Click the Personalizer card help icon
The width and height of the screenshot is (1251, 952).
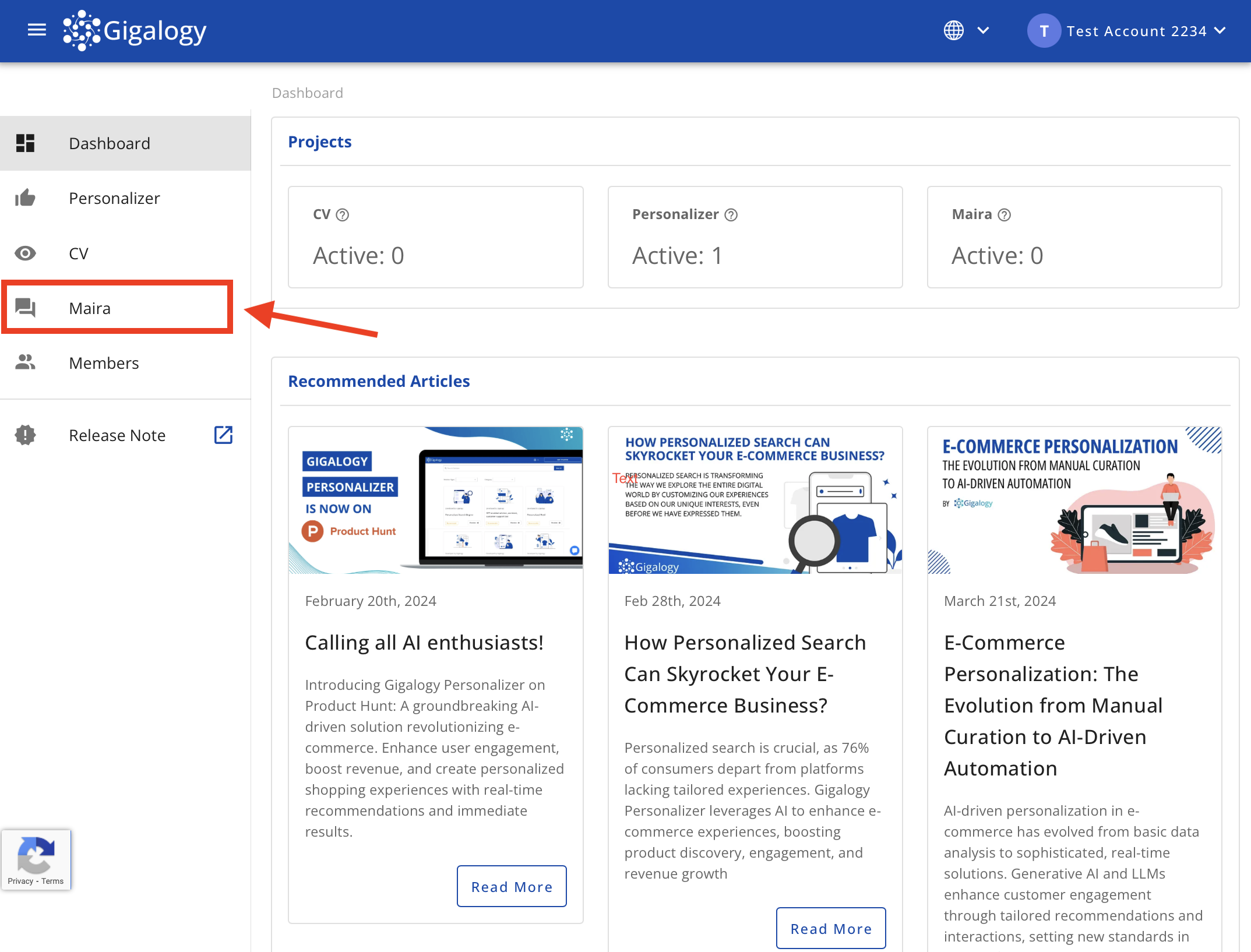click(731, 215)
